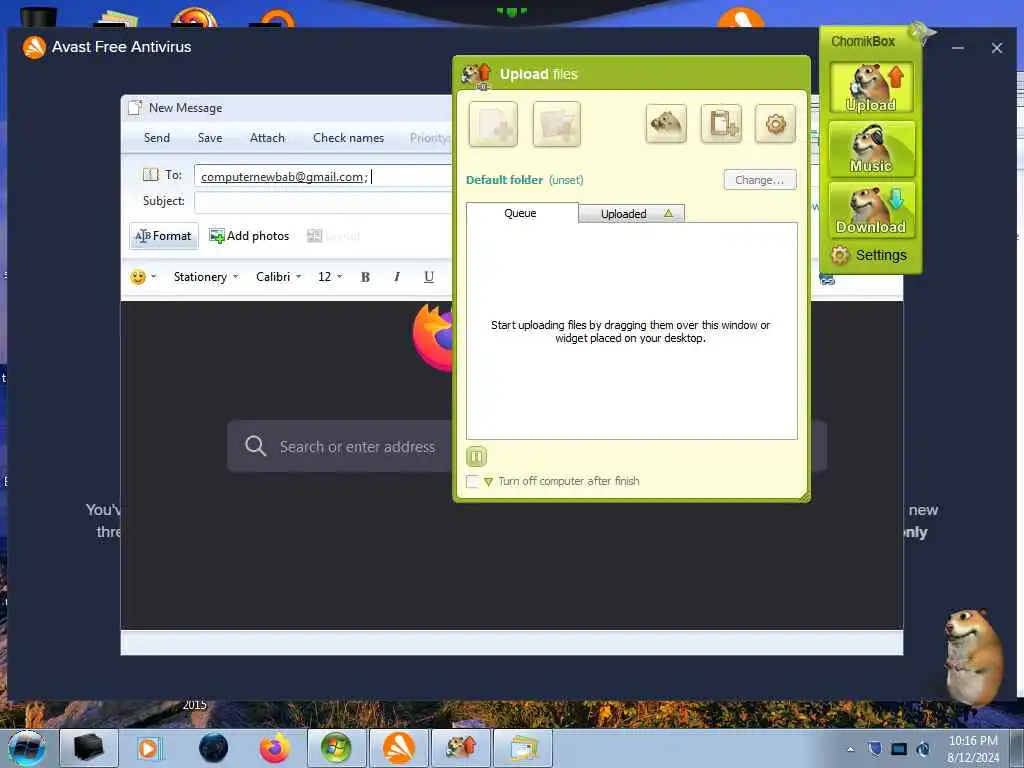This screenshot has height=768, width=1024.
Task: Click the Firefox search magnifier icon
Action: click(255, 446)
